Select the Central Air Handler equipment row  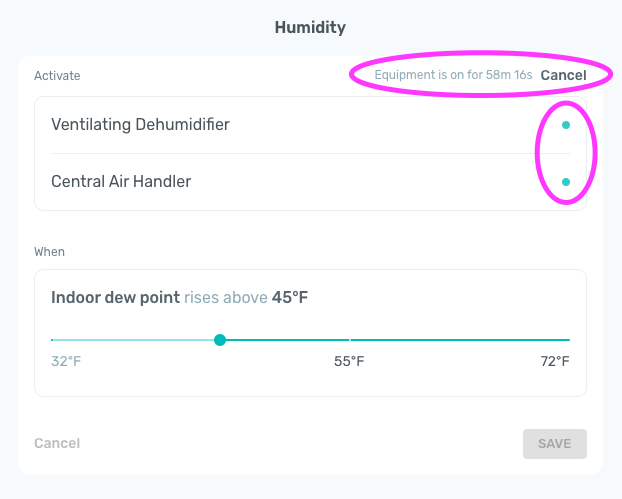[x=310, y=182]
